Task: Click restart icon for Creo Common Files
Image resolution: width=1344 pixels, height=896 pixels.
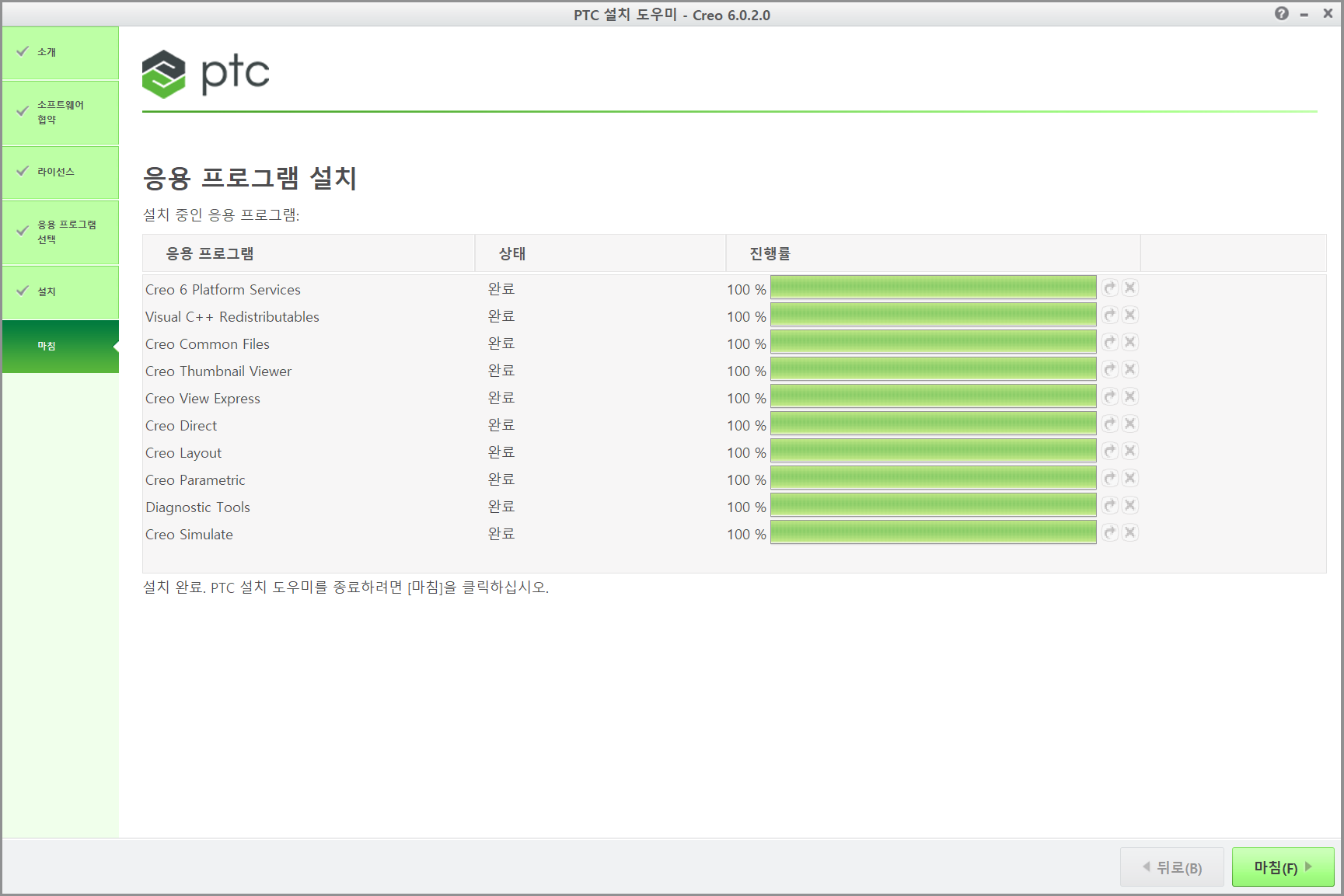Action: tap(1110, 342)
